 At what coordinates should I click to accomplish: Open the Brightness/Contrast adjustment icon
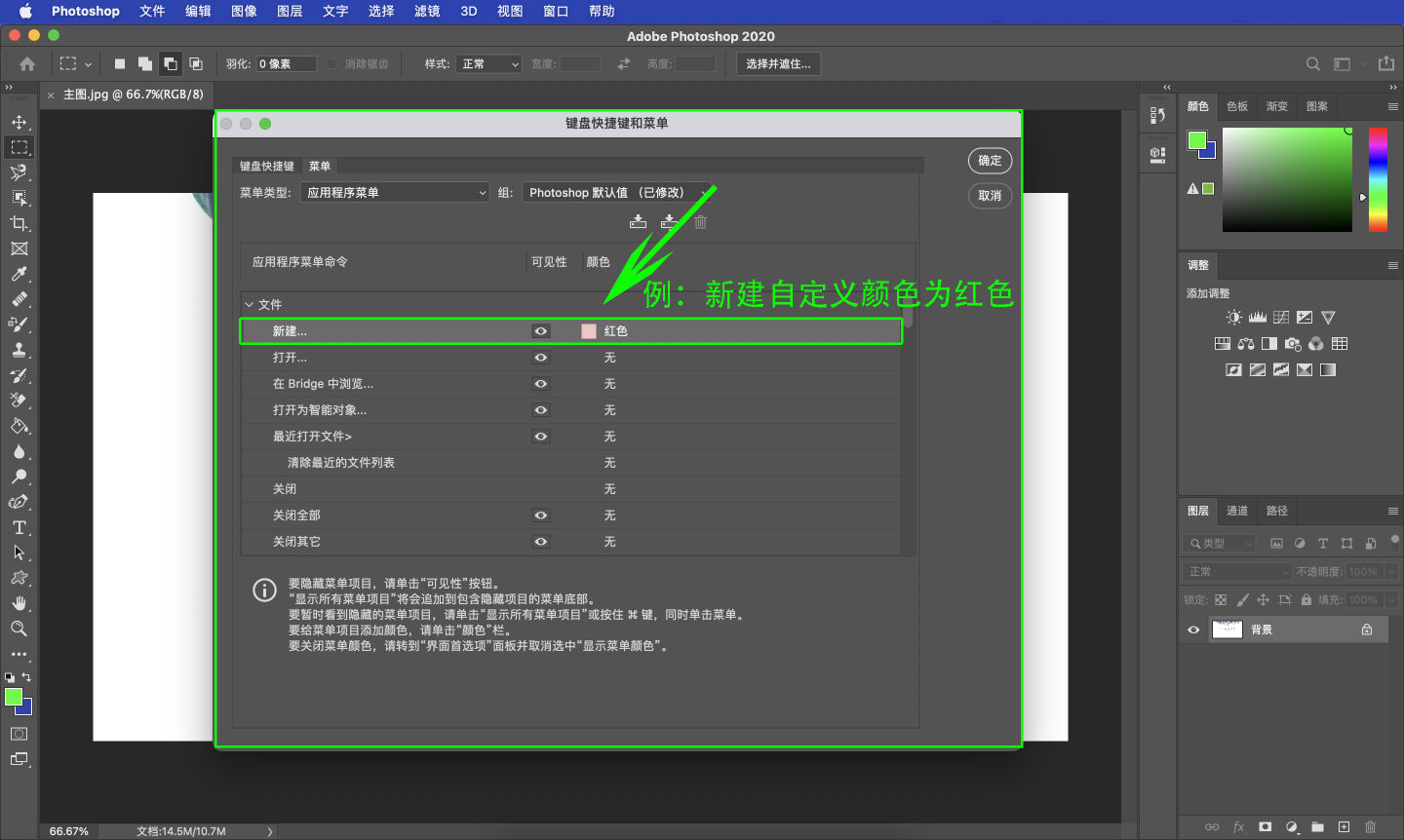[1234, 317]
